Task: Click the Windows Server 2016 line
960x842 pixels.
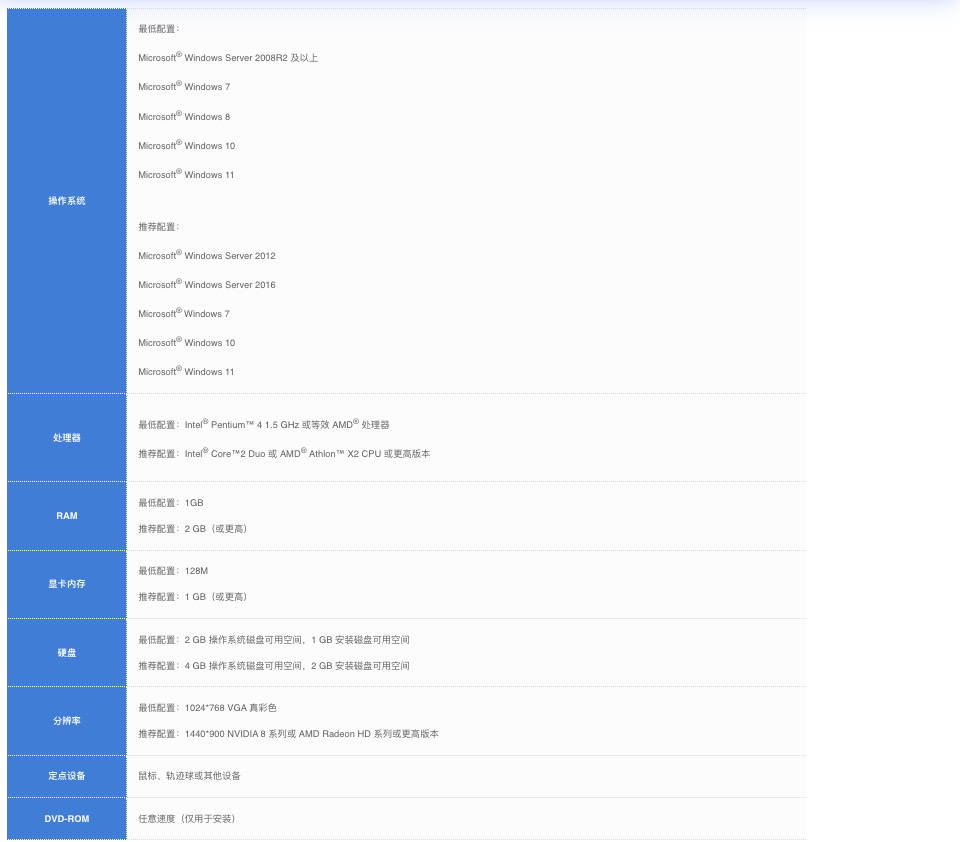Action: (207, 284)
